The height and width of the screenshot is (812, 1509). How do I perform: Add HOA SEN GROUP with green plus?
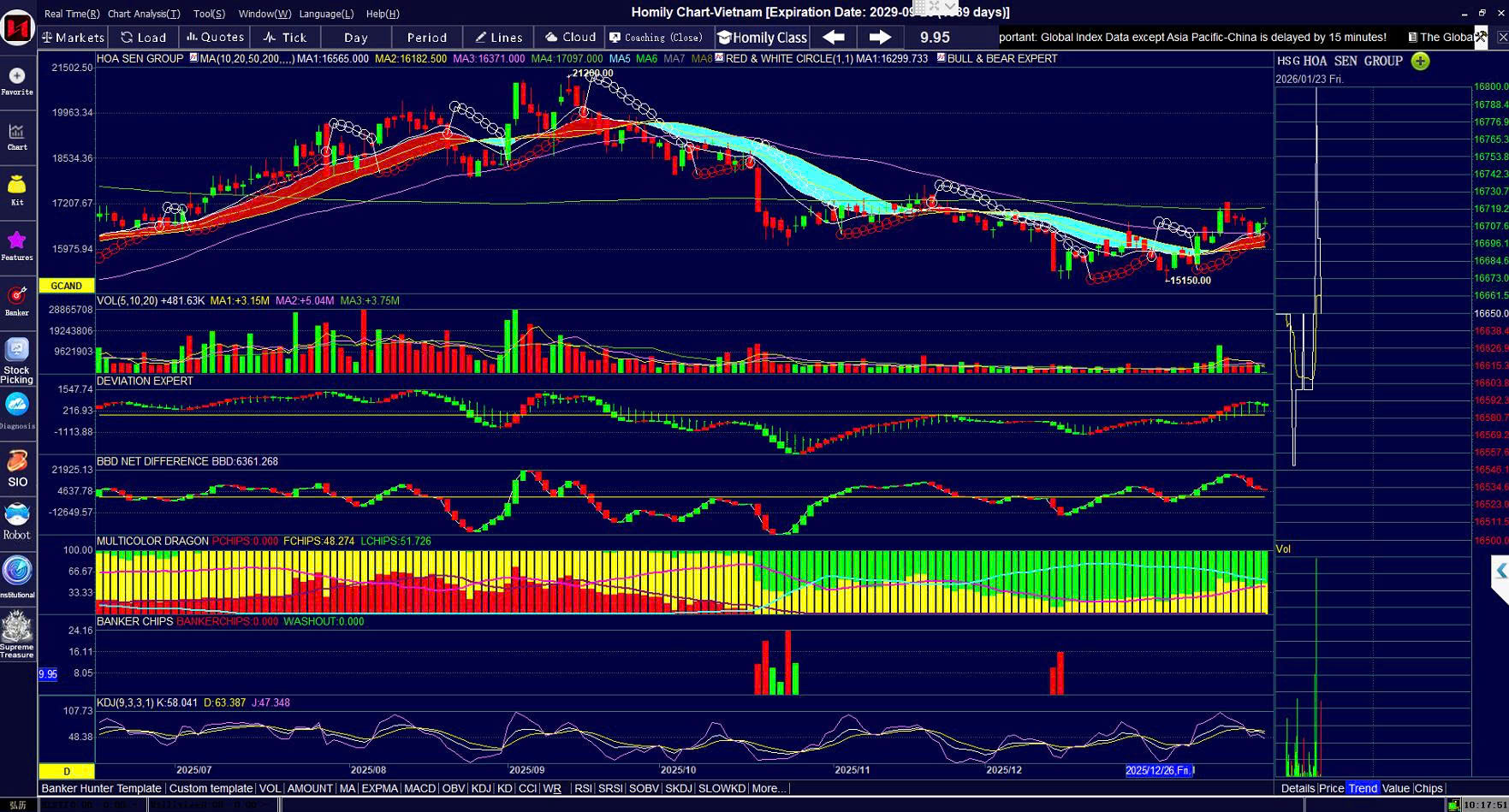(1420, 61)
